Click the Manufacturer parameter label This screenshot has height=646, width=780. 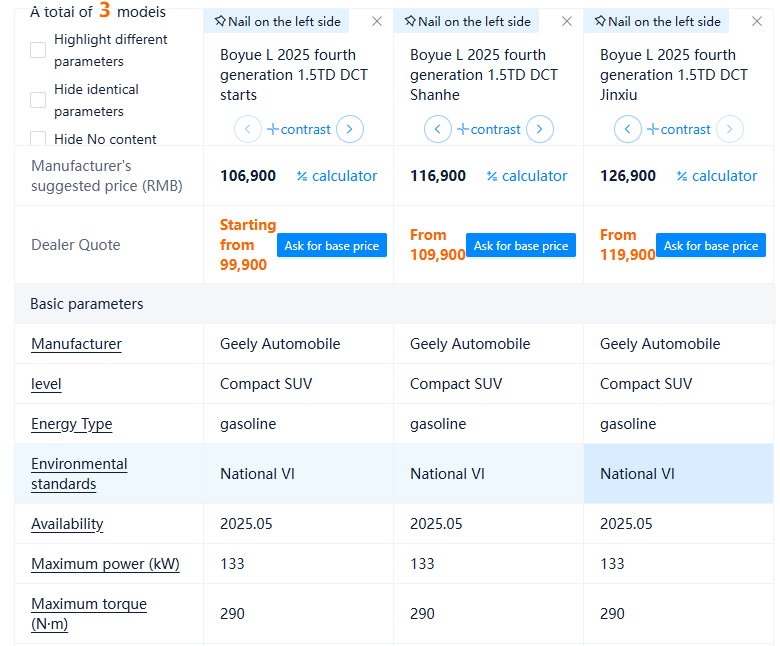[x=76, y=344]
